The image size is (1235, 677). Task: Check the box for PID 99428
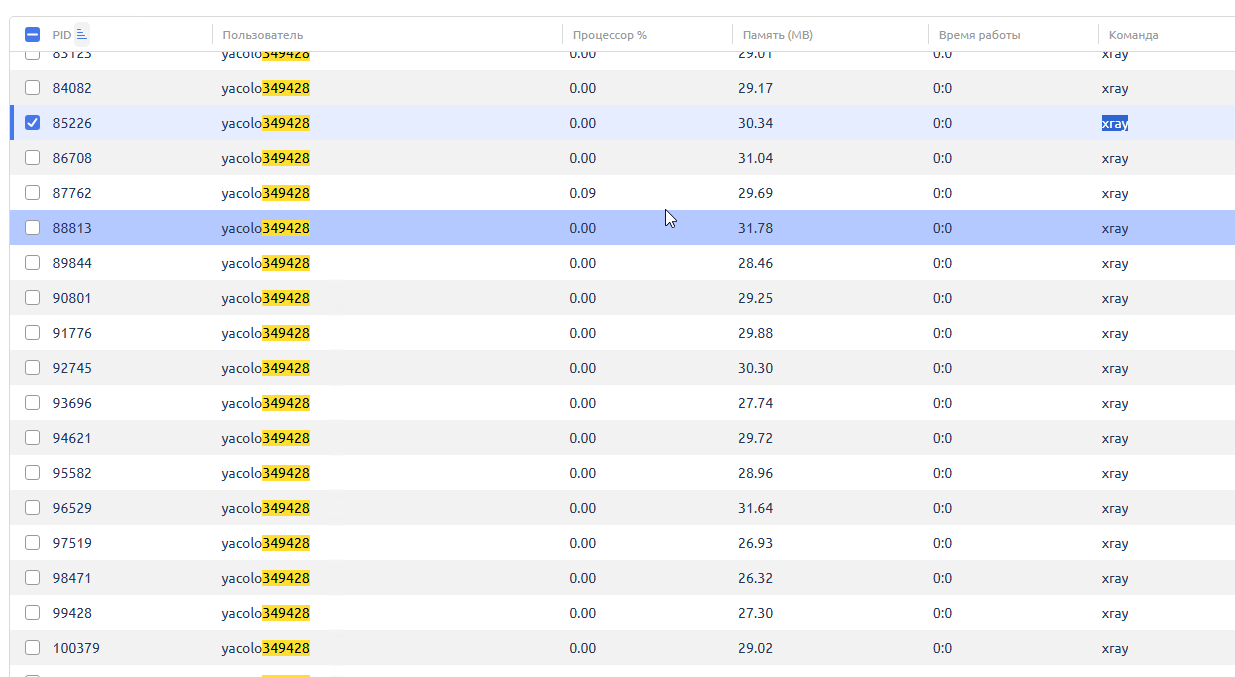tap(32, 613)
